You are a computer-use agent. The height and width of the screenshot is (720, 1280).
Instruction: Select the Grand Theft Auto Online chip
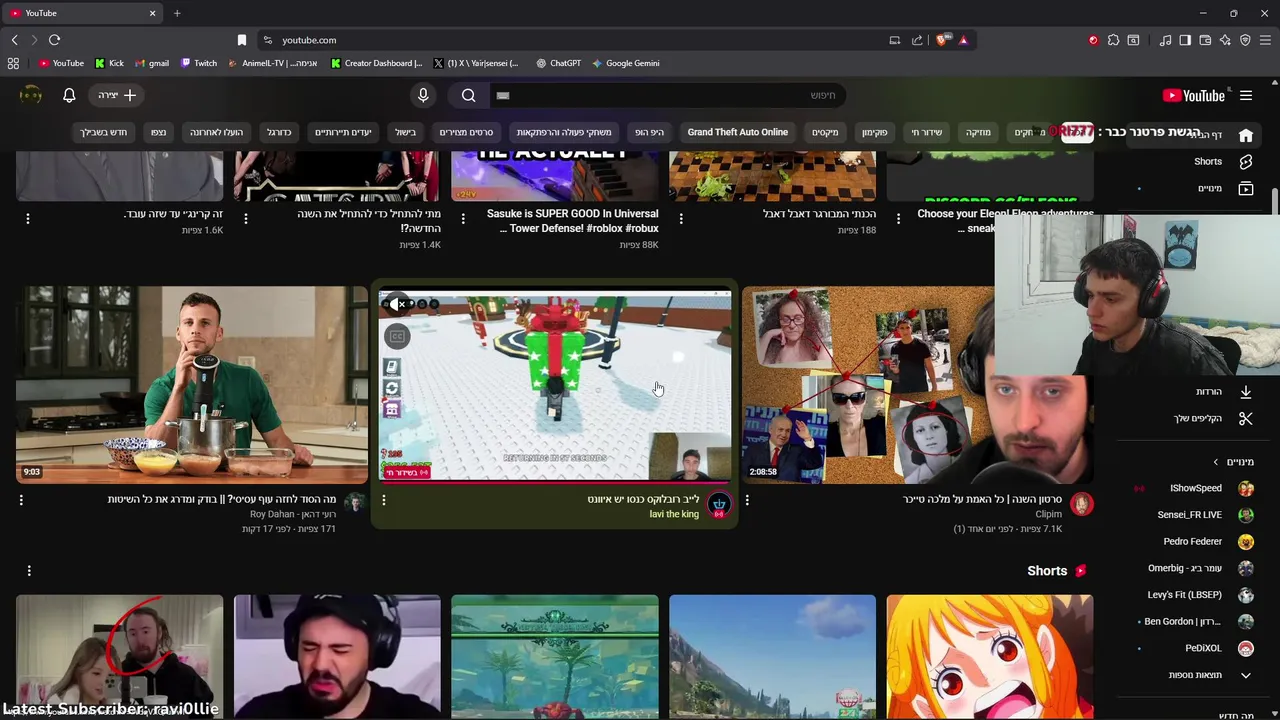click(x=738, y=132)
